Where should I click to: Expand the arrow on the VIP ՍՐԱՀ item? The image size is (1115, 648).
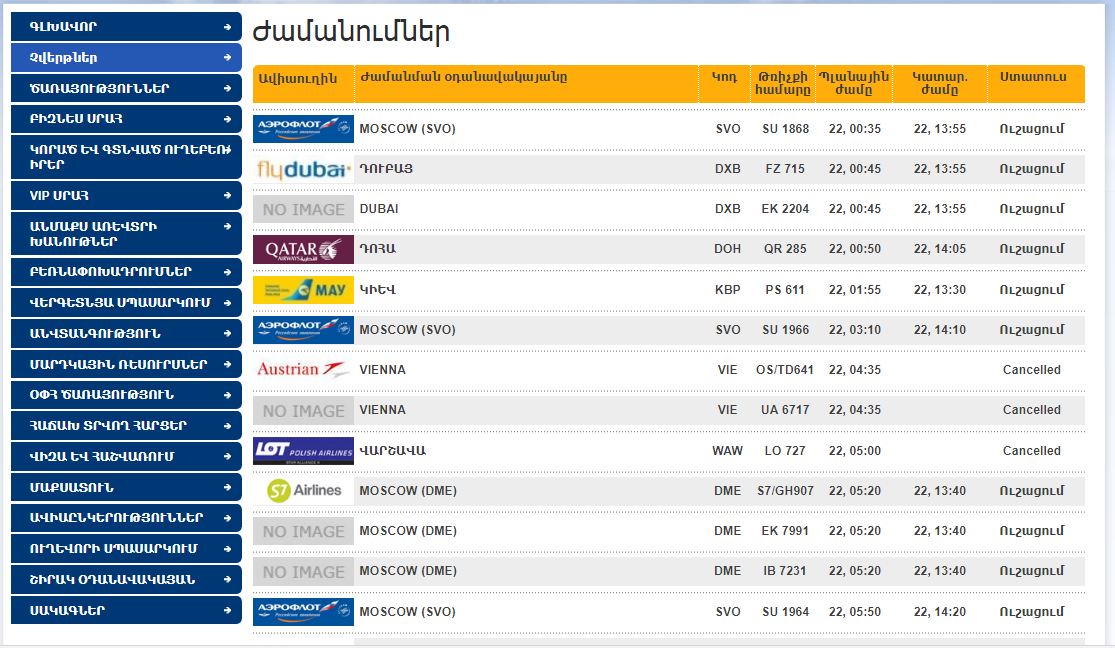click(x=228, y=196)
